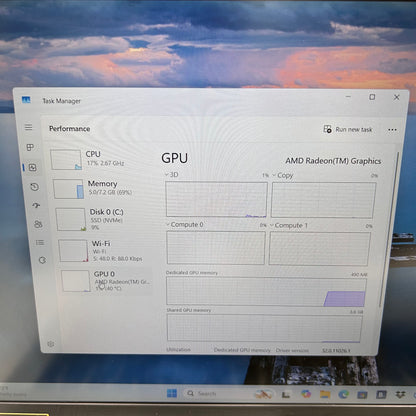Open Dropbox from the taskbar

pyautogui.click(x=400, y=395)
